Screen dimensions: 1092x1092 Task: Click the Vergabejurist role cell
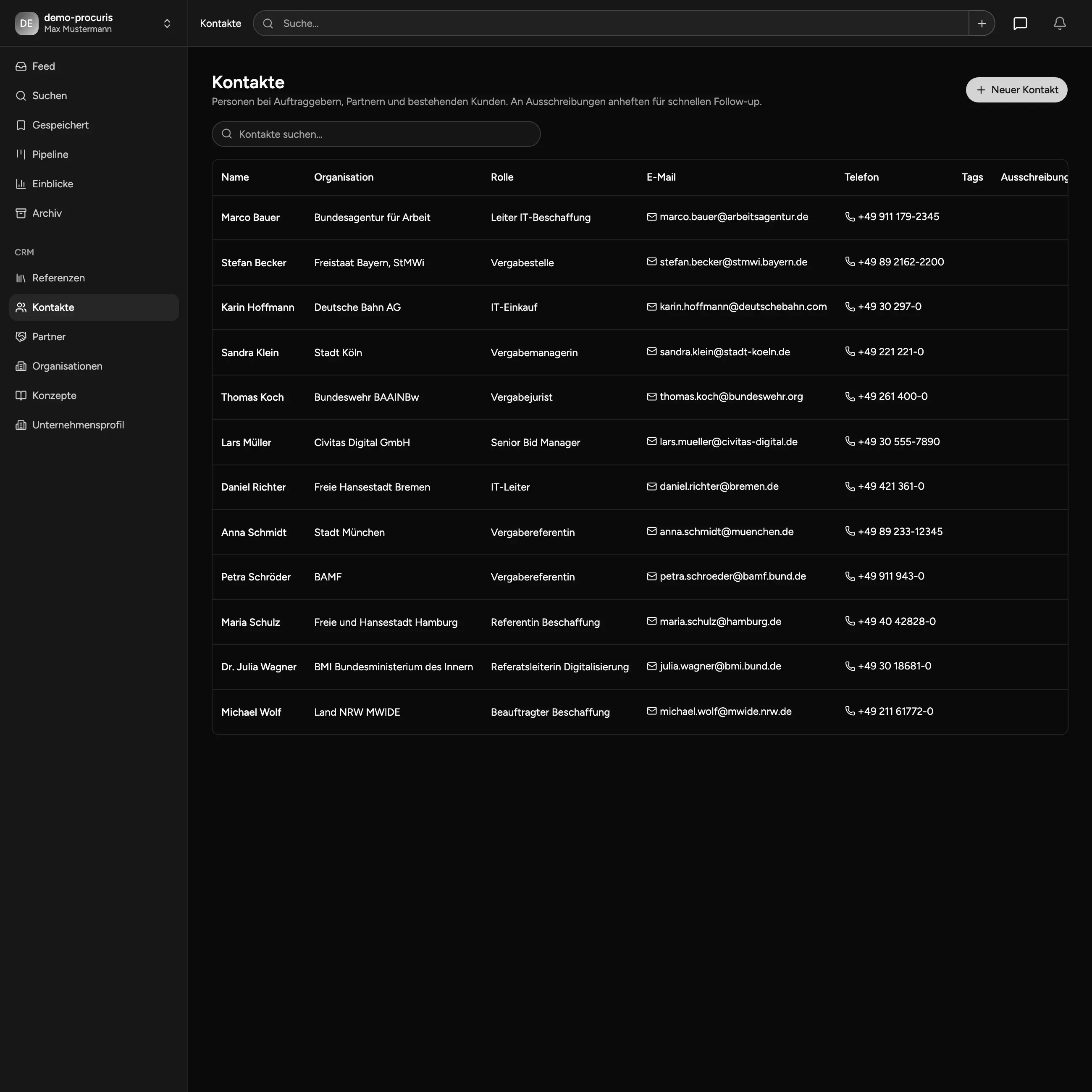[x=521, y=397]
